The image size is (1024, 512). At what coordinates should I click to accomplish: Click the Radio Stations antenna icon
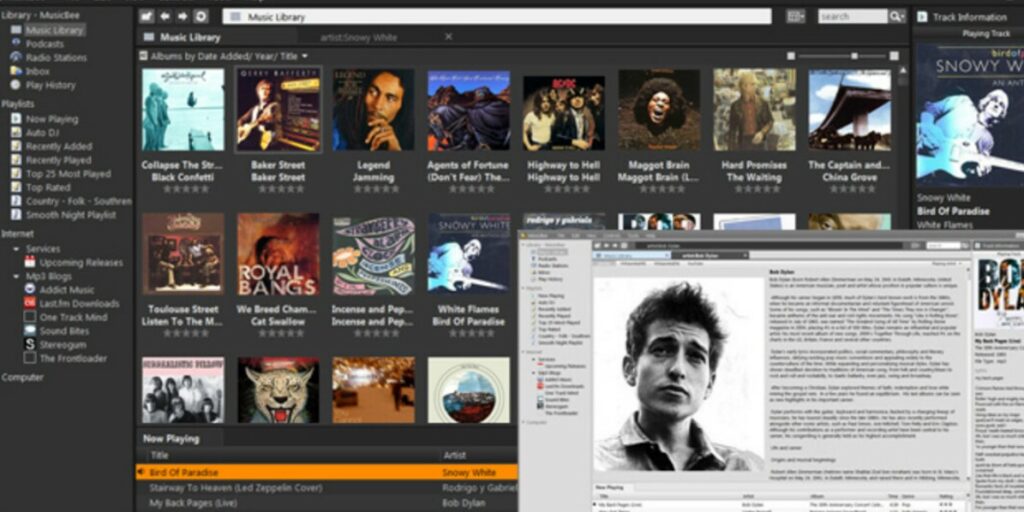[16, 57]
